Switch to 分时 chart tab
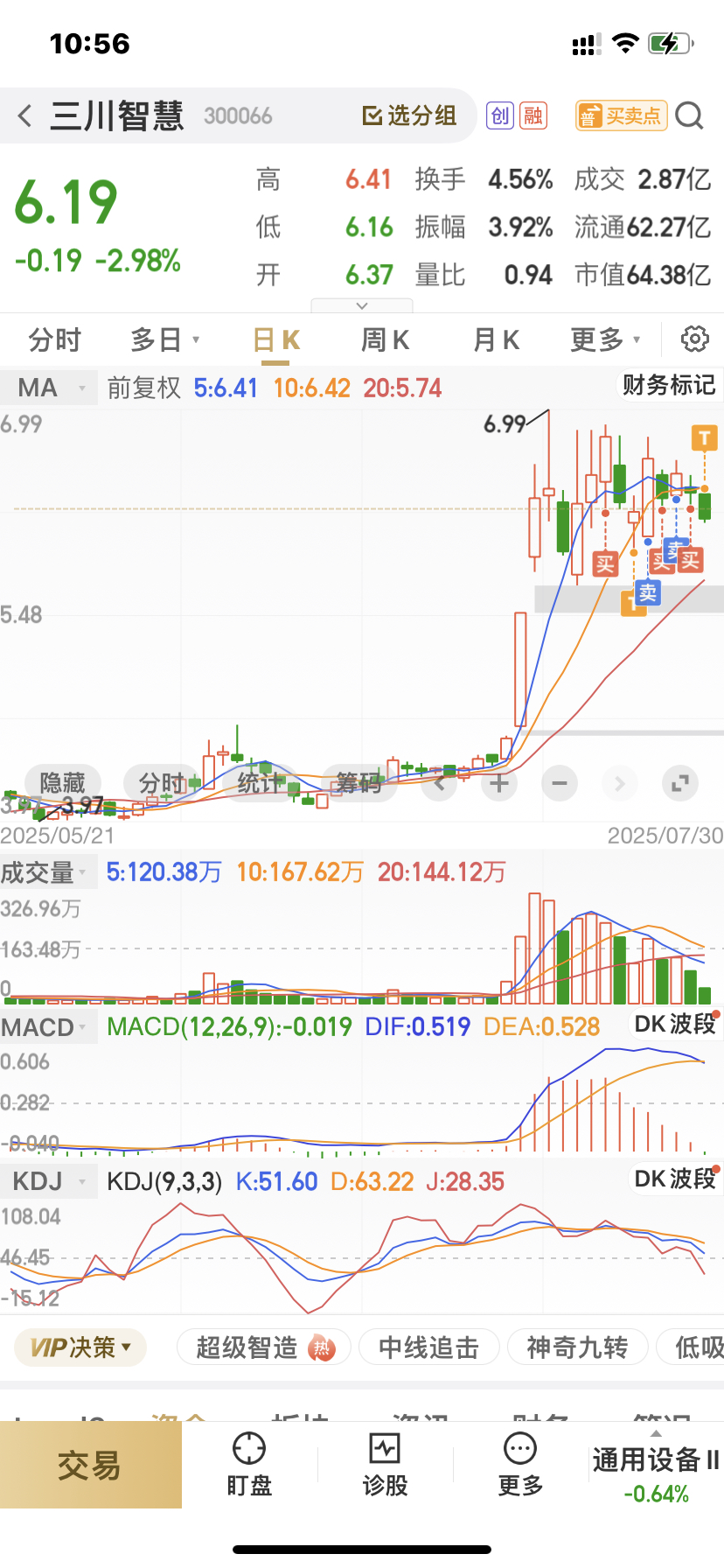Screen dimensions: 724x1568 (x=54, y=339)
